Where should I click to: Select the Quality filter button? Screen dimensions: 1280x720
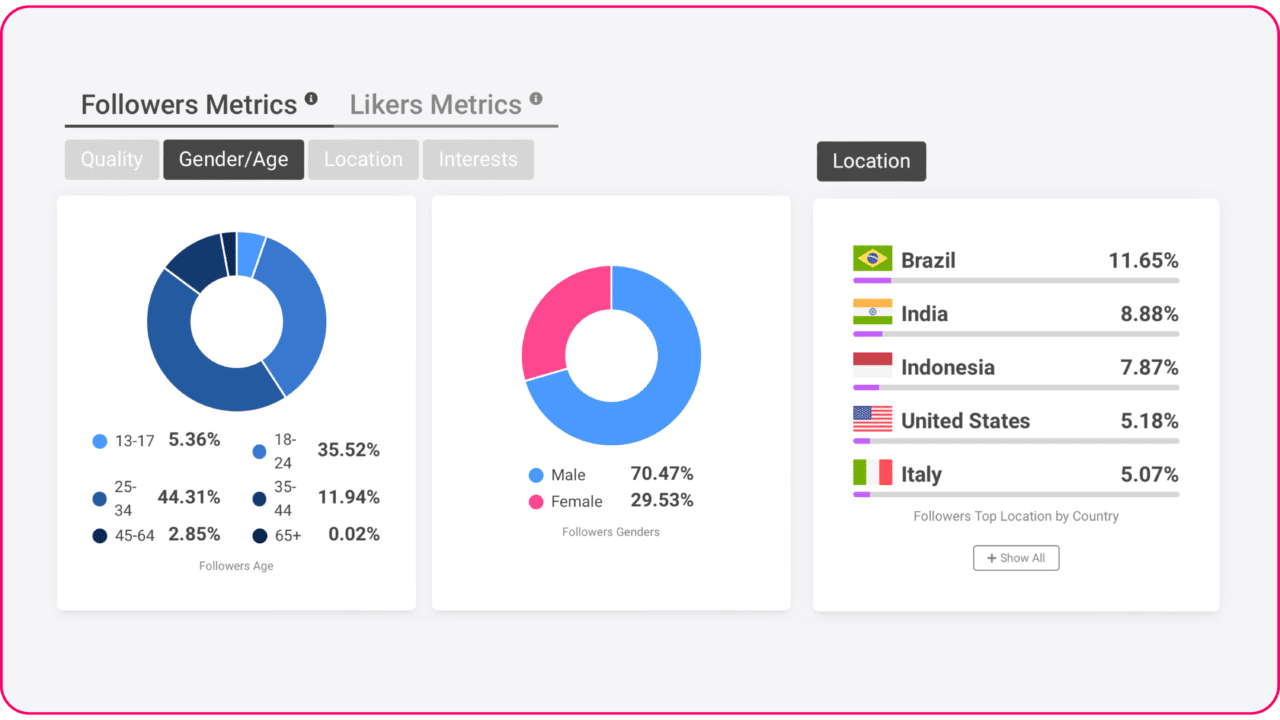coord(111,159)
